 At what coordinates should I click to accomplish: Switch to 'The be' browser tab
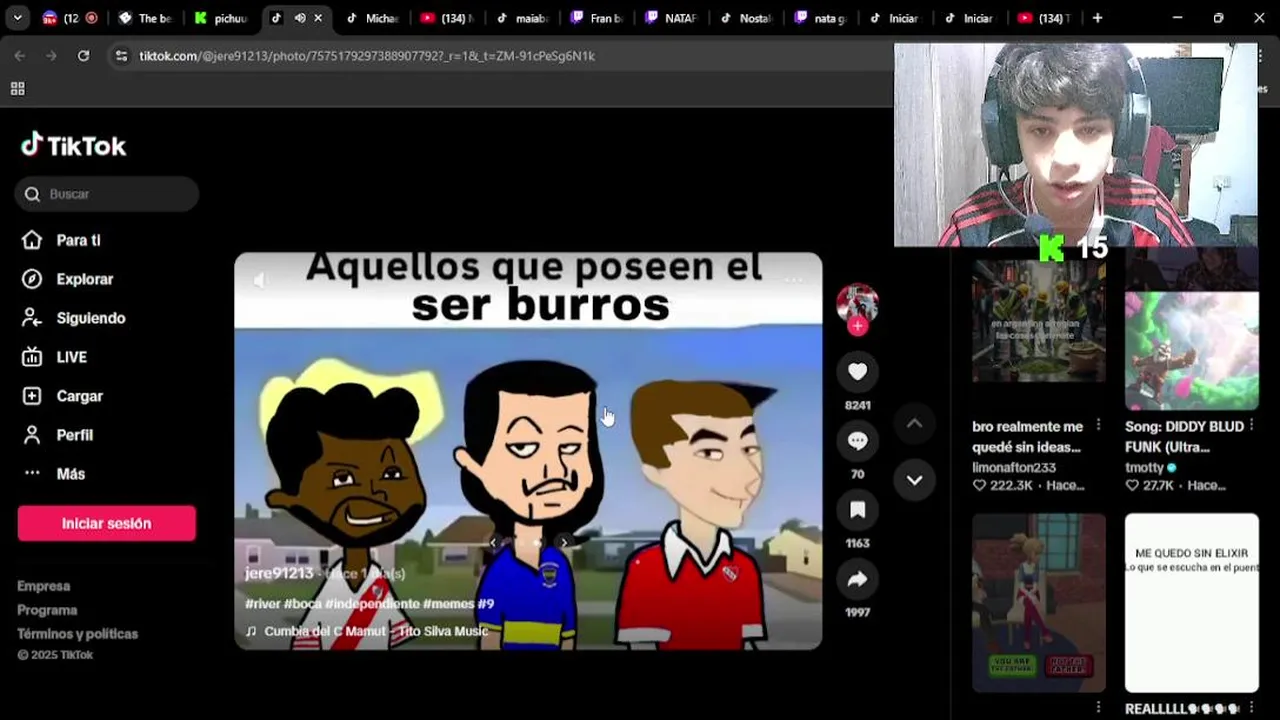coord(146,18)
